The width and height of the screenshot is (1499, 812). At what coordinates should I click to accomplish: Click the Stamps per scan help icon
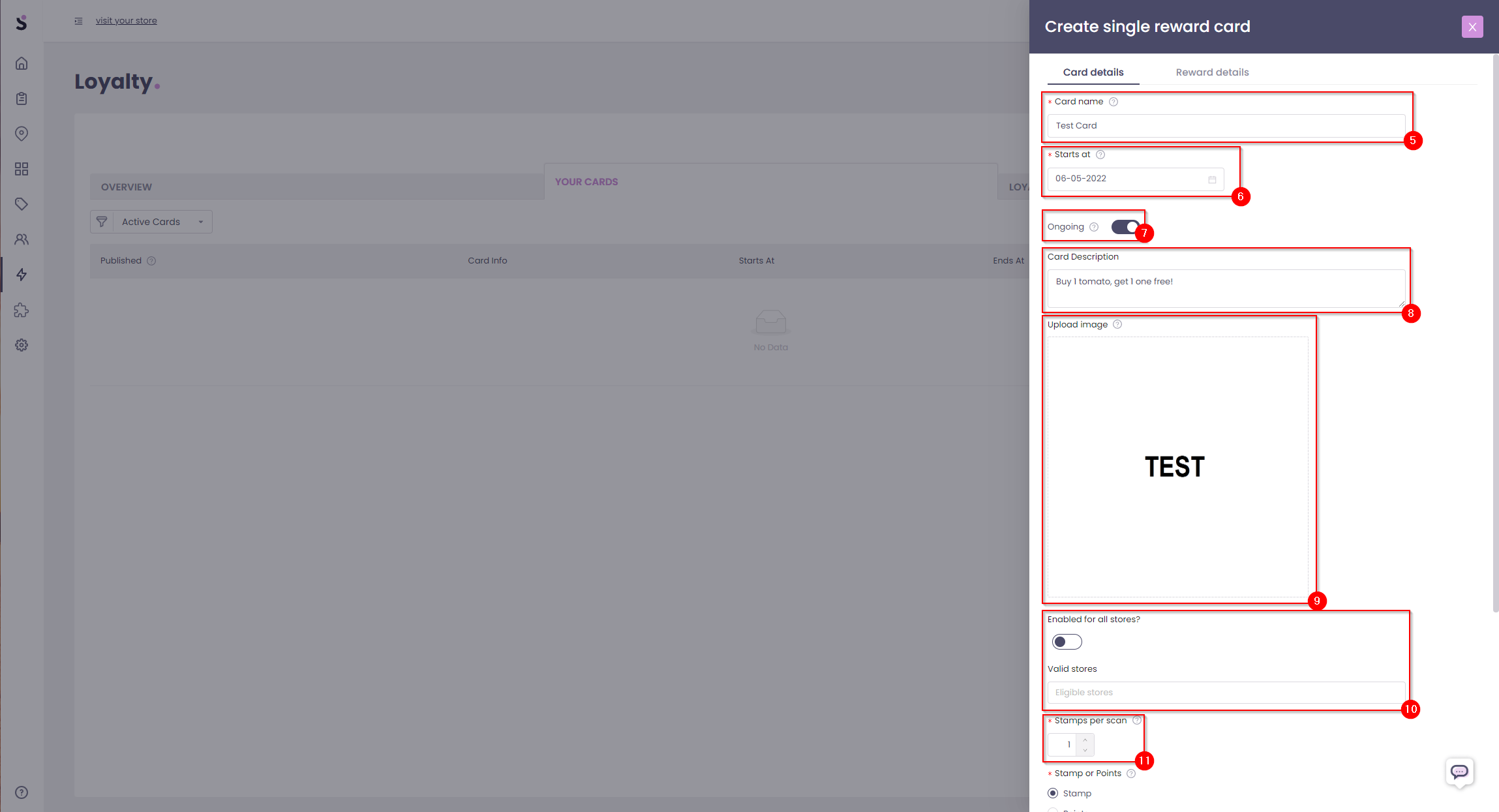tap(1137, 720)
